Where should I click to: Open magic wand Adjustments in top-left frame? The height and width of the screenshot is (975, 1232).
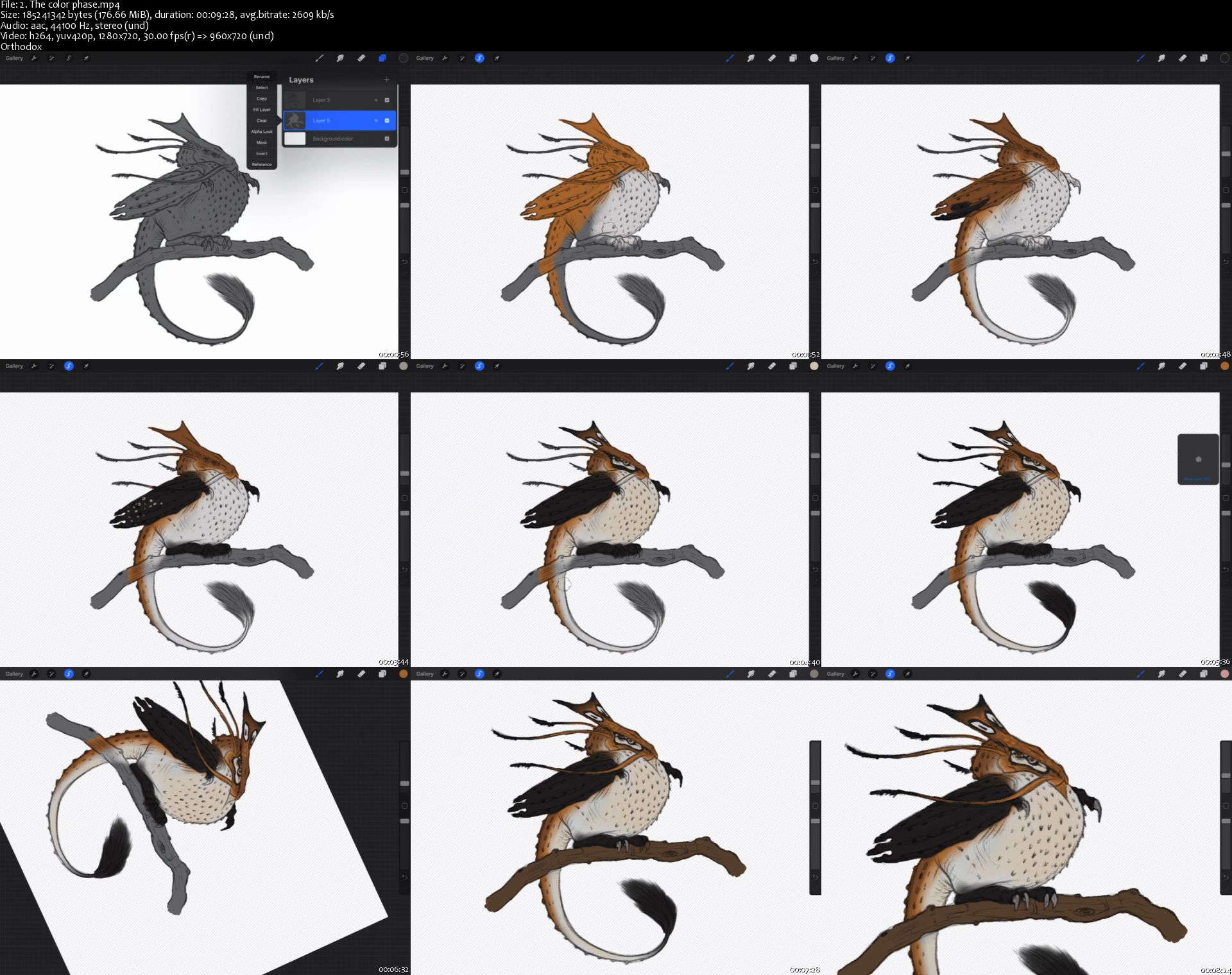pos(51,58)
